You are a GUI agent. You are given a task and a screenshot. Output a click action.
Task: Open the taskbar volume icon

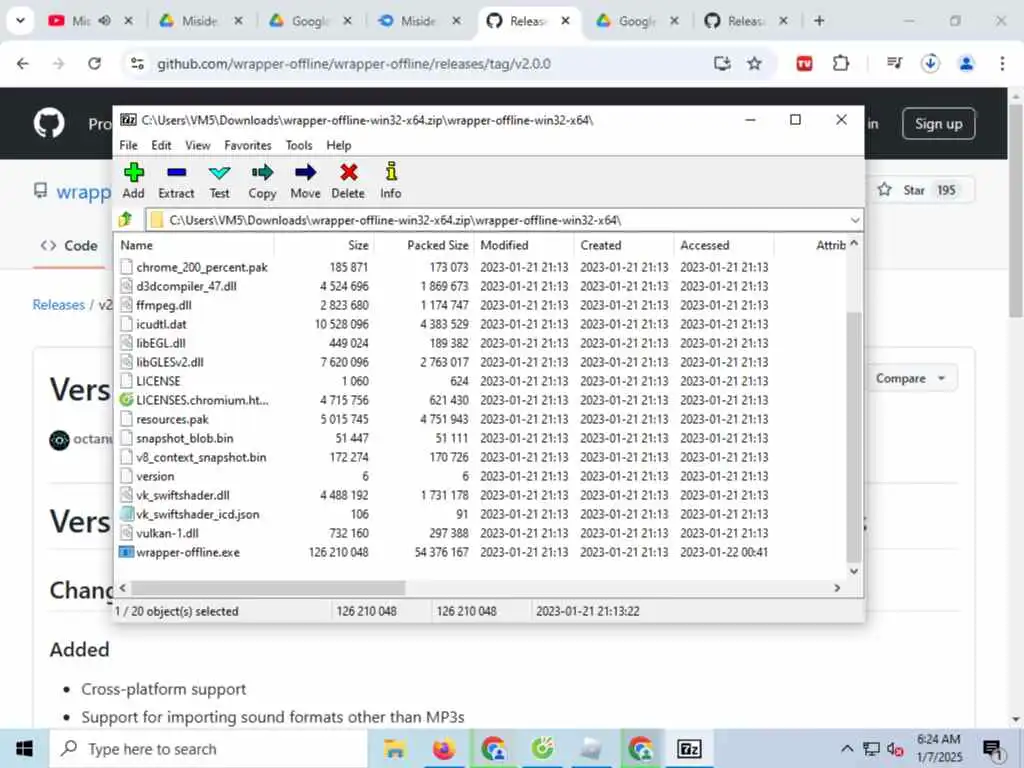[x=895, y=749]
